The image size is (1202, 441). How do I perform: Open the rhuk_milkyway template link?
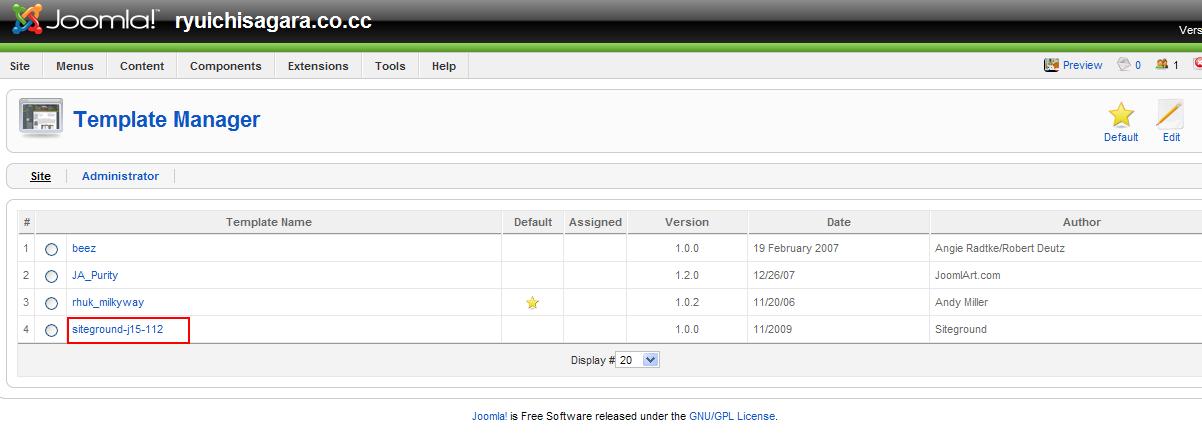[108, 302]
